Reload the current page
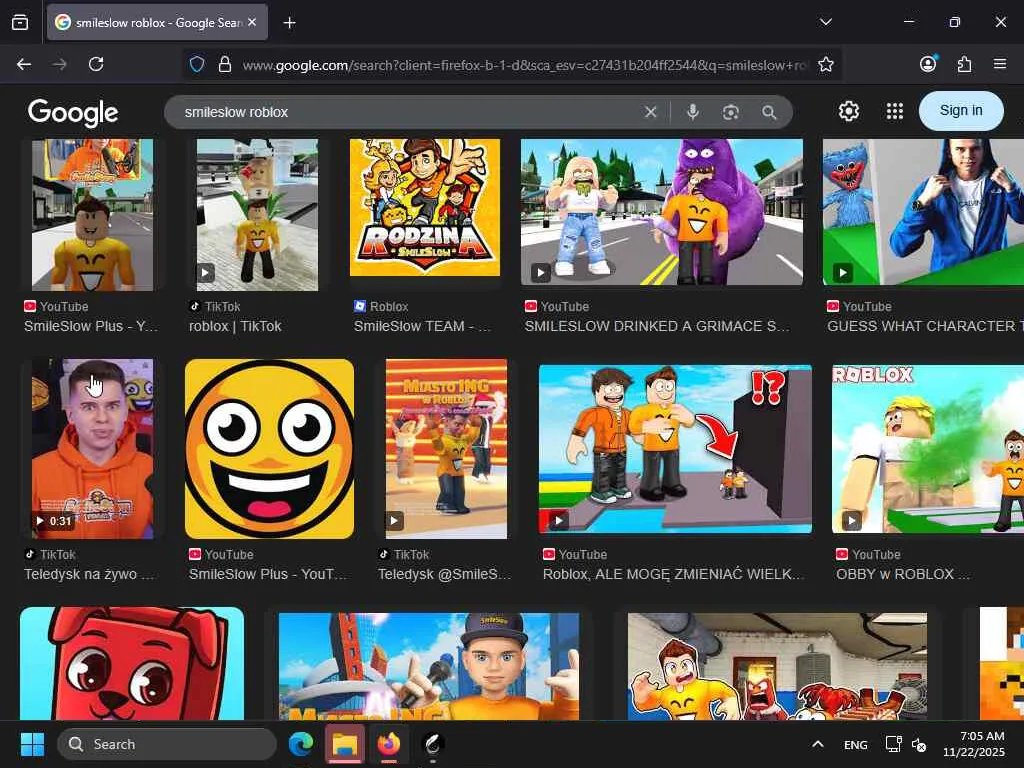Screen dimensions: 1024x768 coord(96,64)
